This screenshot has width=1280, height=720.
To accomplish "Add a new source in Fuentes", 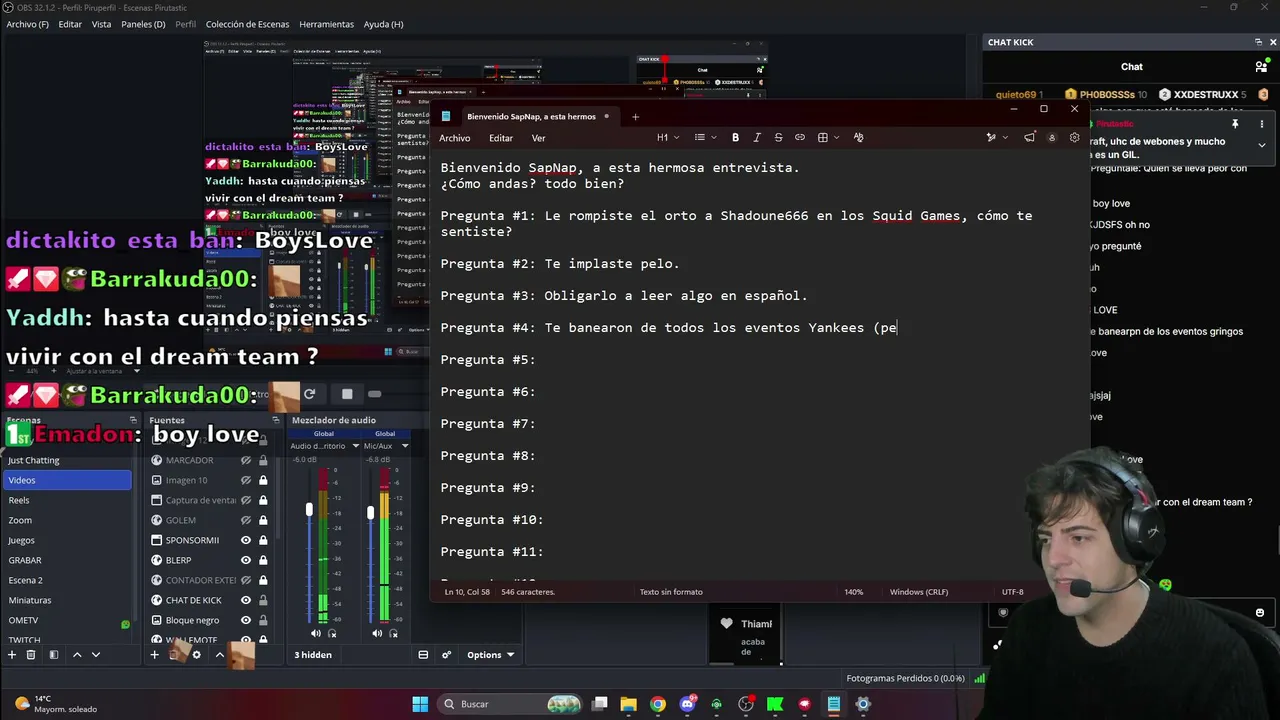I will 154,655.
